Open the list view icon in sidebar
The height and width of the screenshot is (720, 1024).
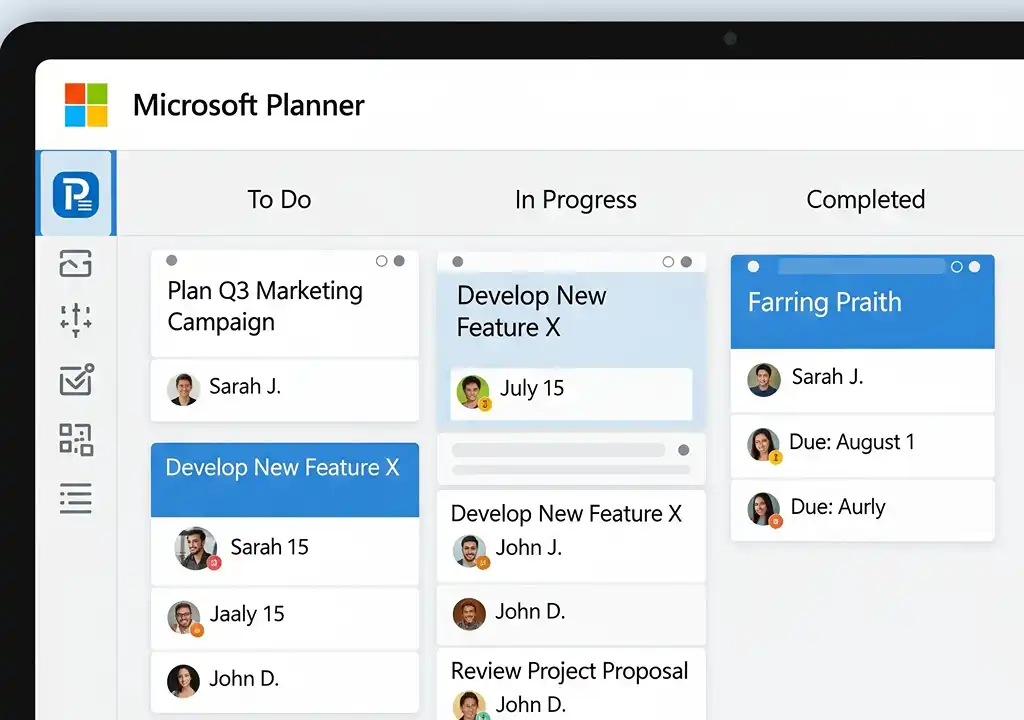pos(76,499)
